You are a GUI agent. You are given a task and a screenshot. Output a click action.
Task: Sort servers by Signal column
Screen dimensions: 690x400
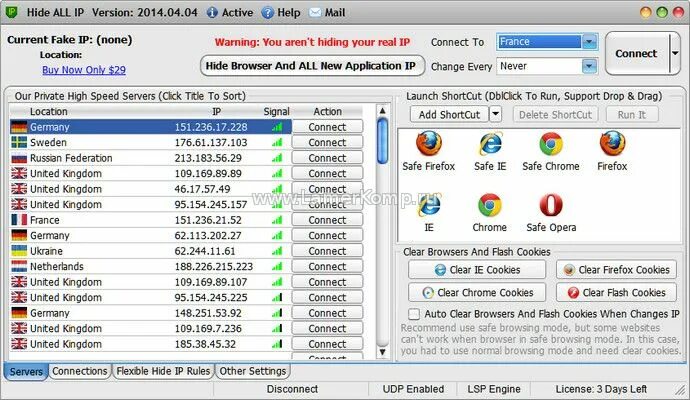(x=276, y=111)
